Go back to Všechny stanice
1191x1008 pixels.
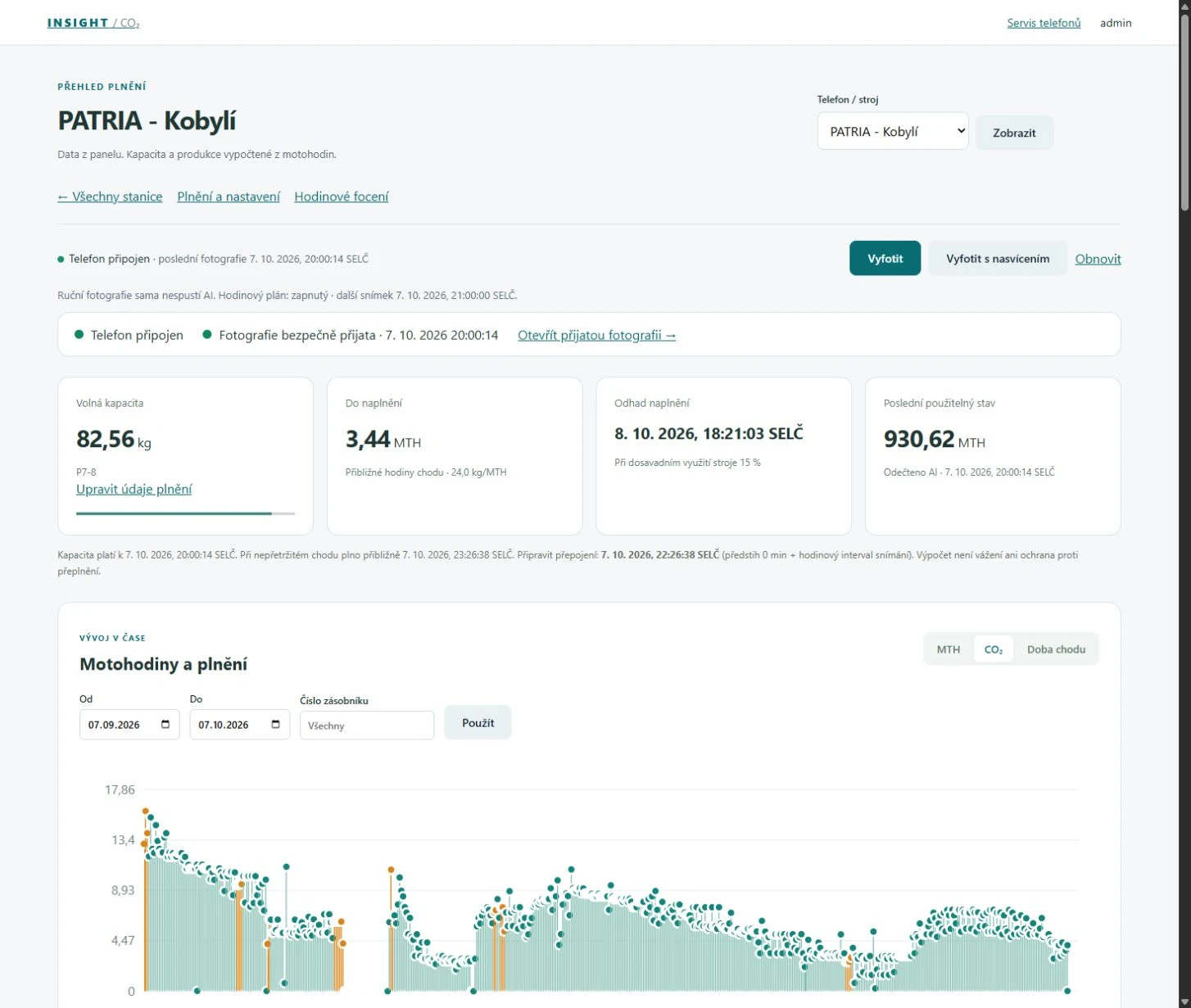point(110,197)
